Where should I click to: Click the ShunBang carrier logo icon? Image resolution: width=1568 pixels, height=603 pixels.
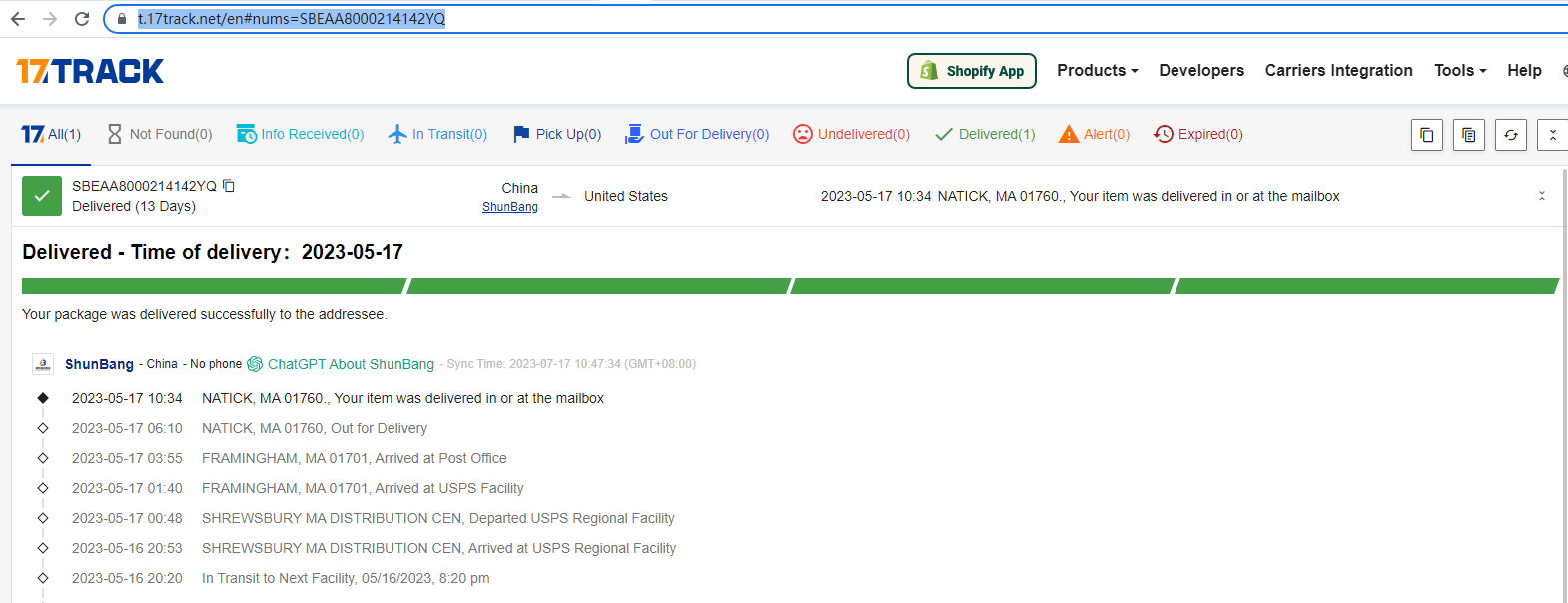[43, 364]
